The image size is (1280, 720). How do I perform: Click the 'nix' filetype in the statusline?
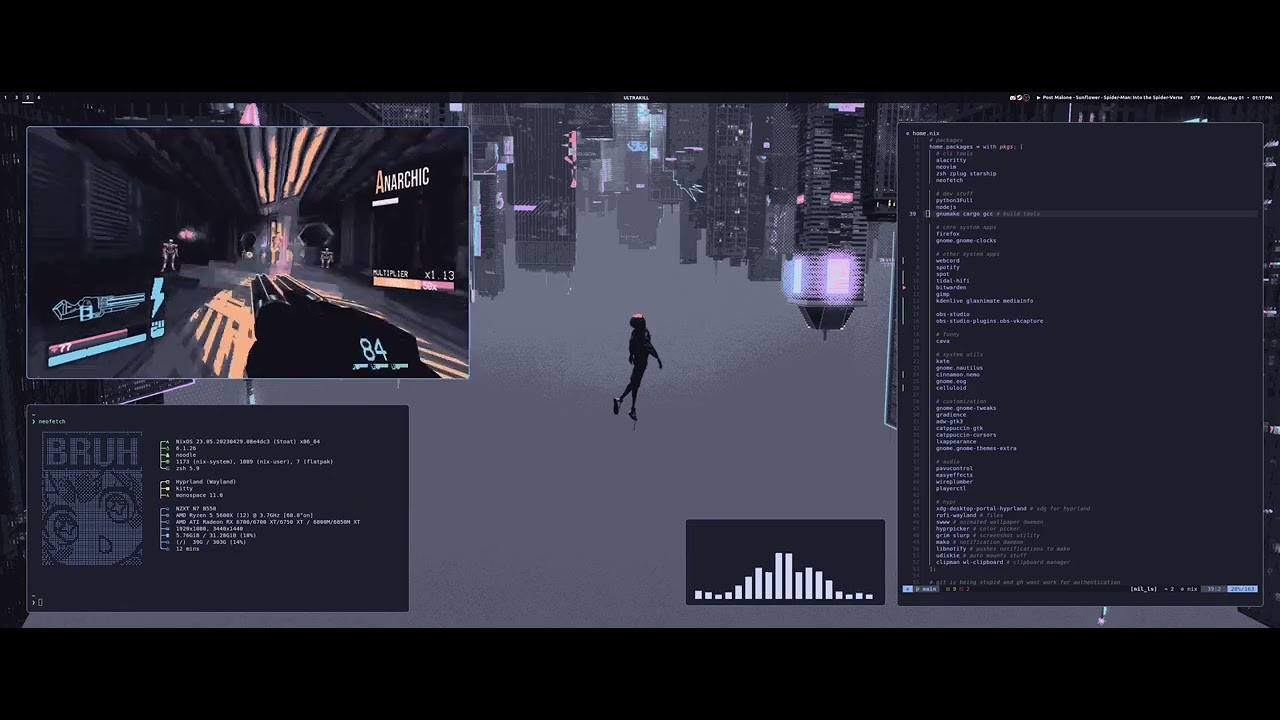[x=1190, y=589]
